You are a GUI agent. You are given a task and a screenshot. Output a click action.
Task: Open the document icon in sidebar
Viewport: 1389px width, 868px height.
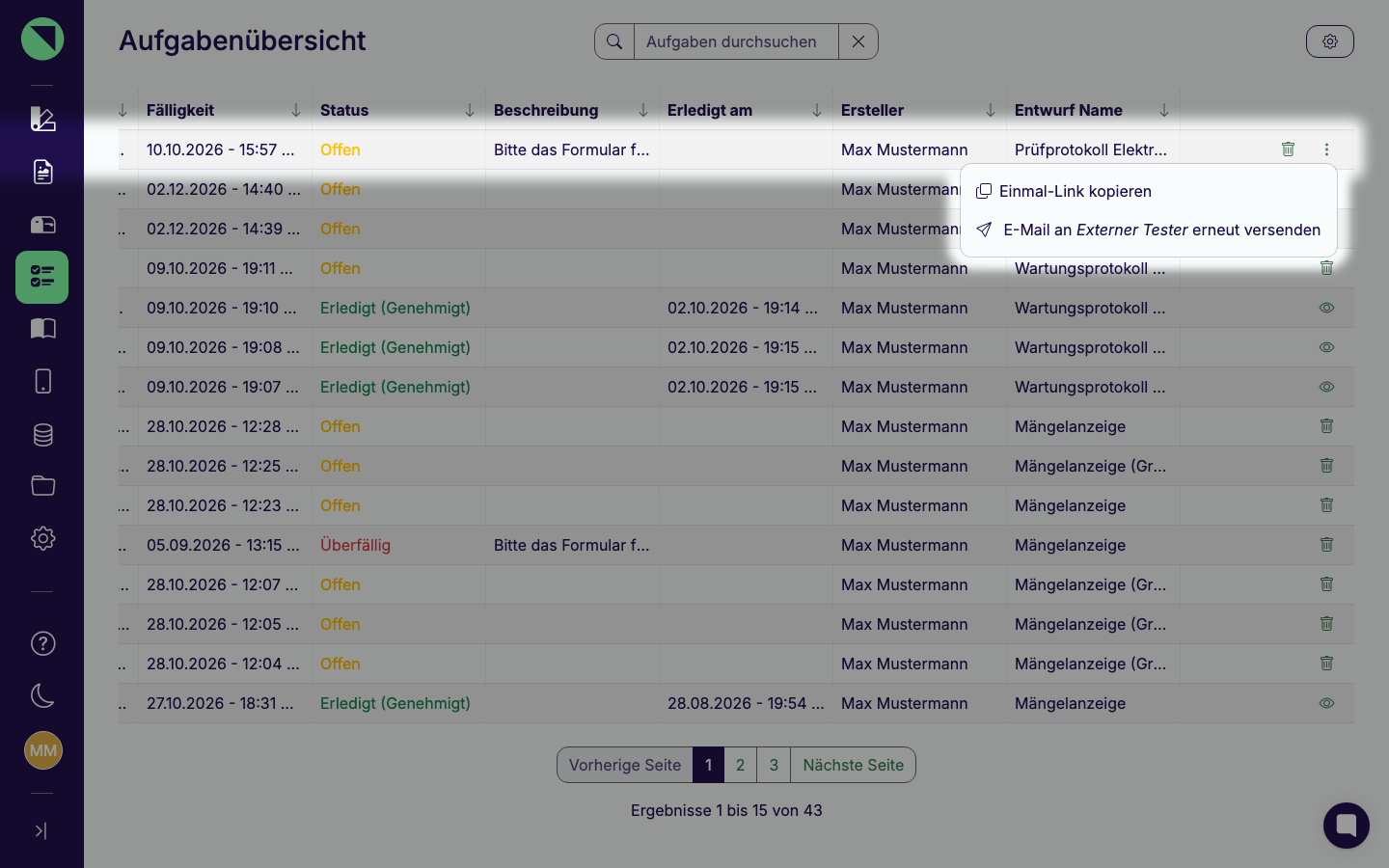tap(42, 172)
